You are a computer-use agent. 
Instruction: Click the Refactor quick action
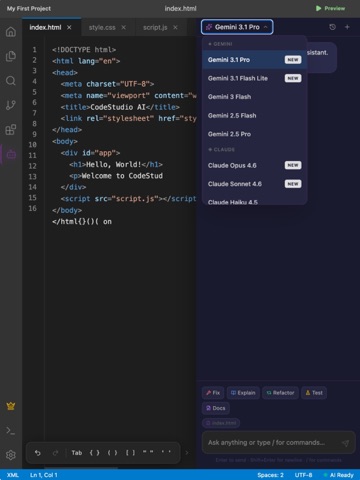coord(280,393)
